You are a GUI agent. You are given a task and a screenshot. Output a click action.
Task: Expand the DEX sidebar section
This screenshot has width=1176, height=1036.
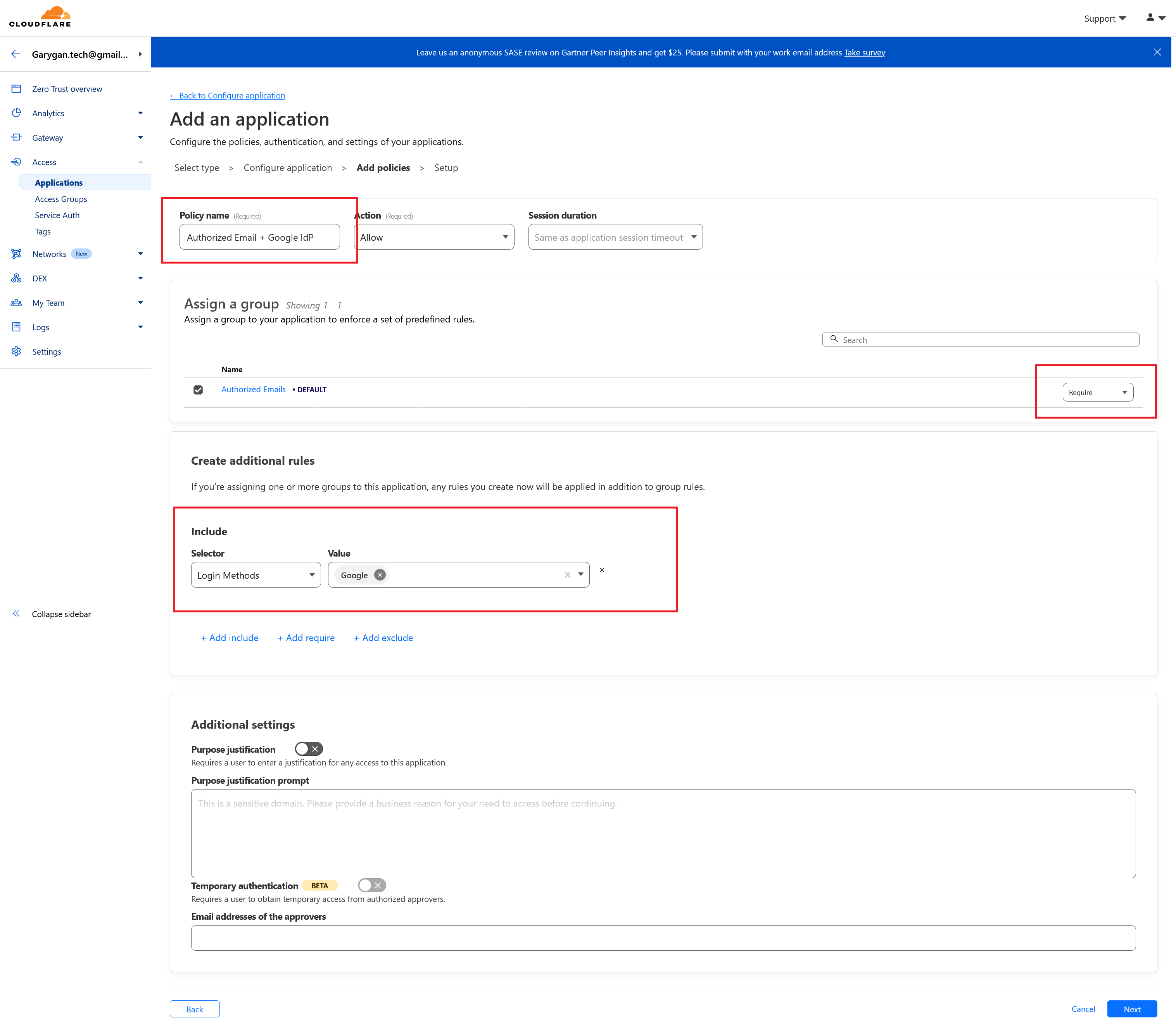click(140, 278)
